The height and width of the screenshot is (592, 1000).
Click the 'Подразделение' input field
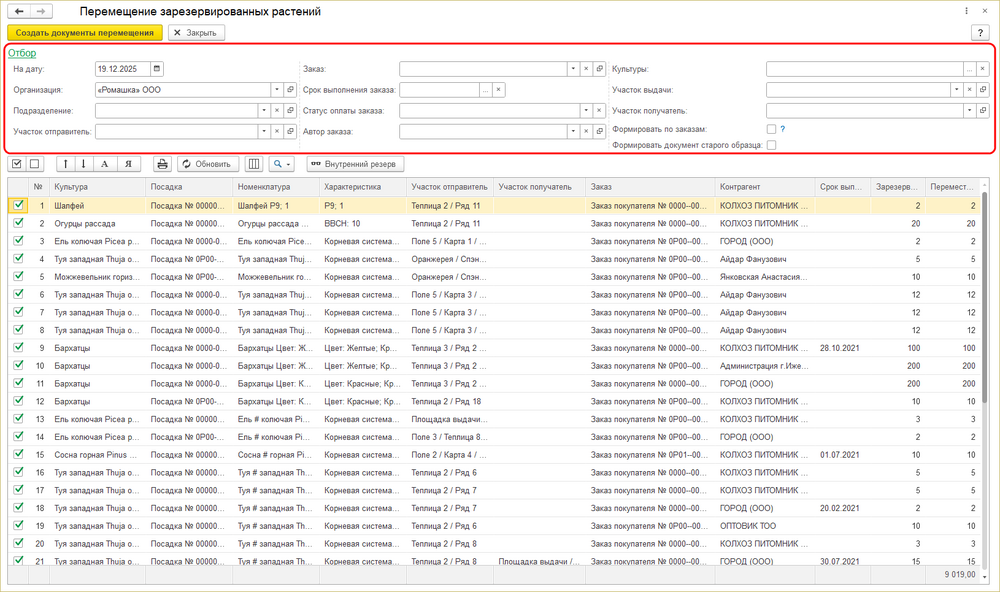click(175, 110)
